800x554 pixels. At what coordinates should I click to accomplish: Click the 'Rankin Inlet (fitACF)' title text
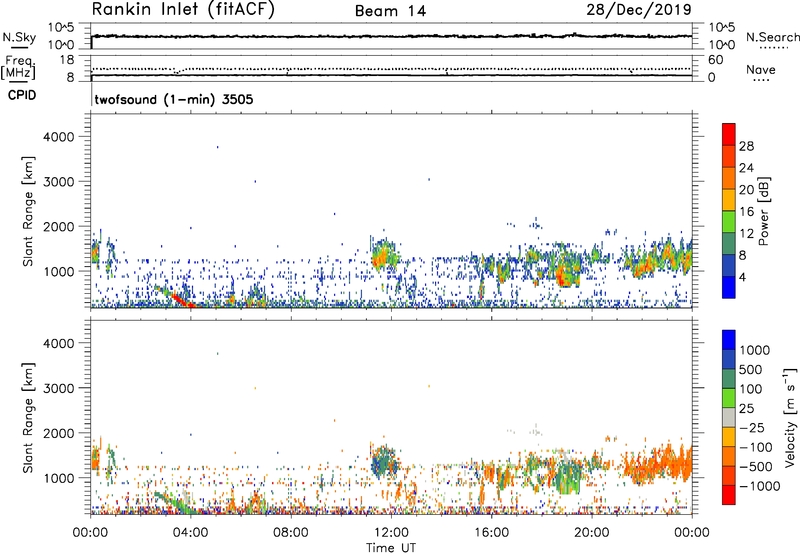183,10
